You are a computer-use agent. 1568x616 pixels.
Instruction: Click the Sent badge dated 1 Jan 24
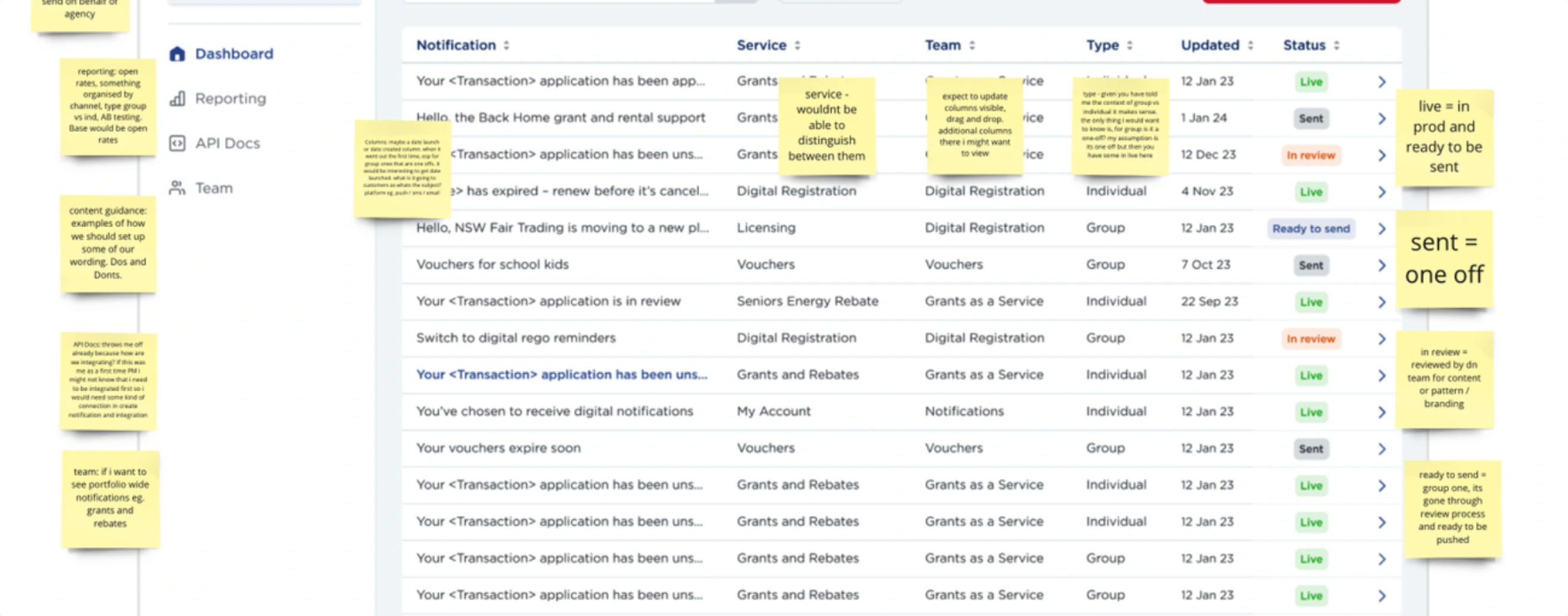1311,118
